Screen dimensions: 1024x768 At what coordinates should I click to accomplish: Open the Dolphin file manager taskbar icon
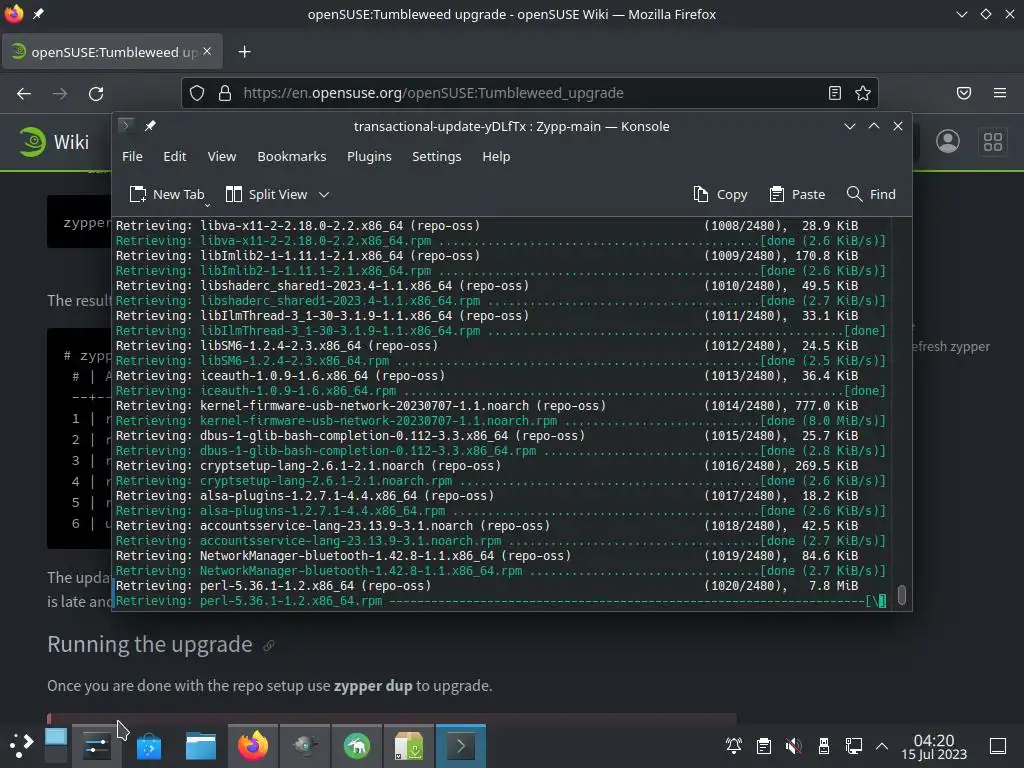coord(200,746)
